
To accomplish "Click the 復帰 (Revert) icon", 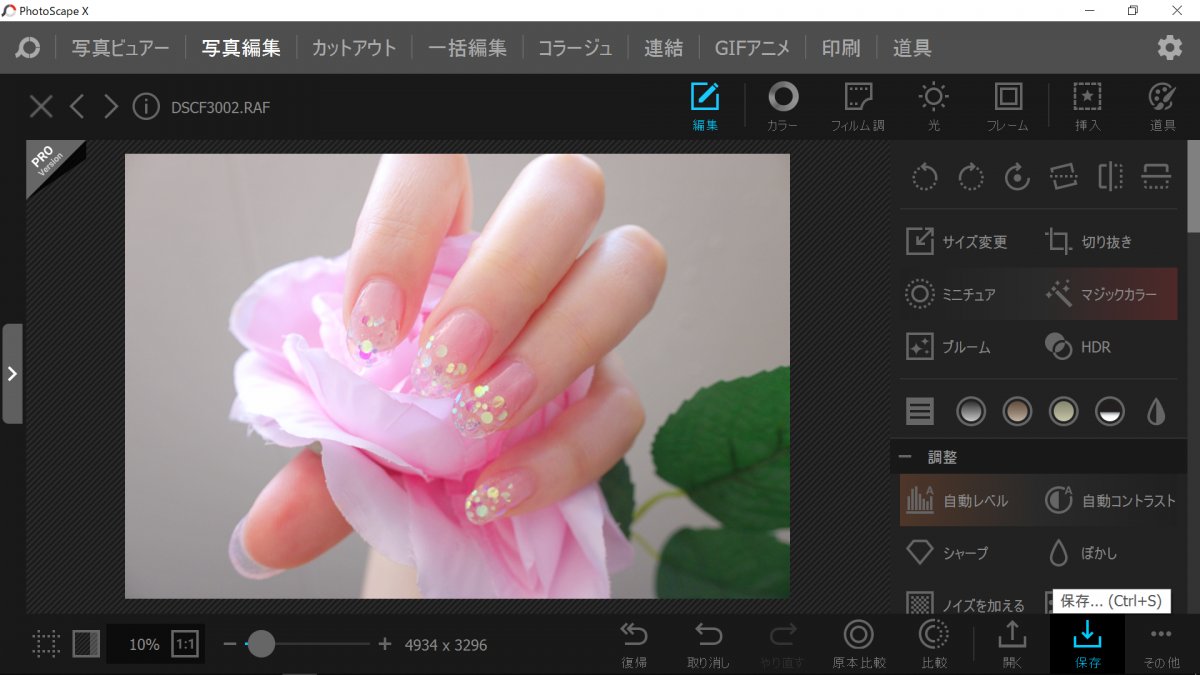I will coord(634,643).
